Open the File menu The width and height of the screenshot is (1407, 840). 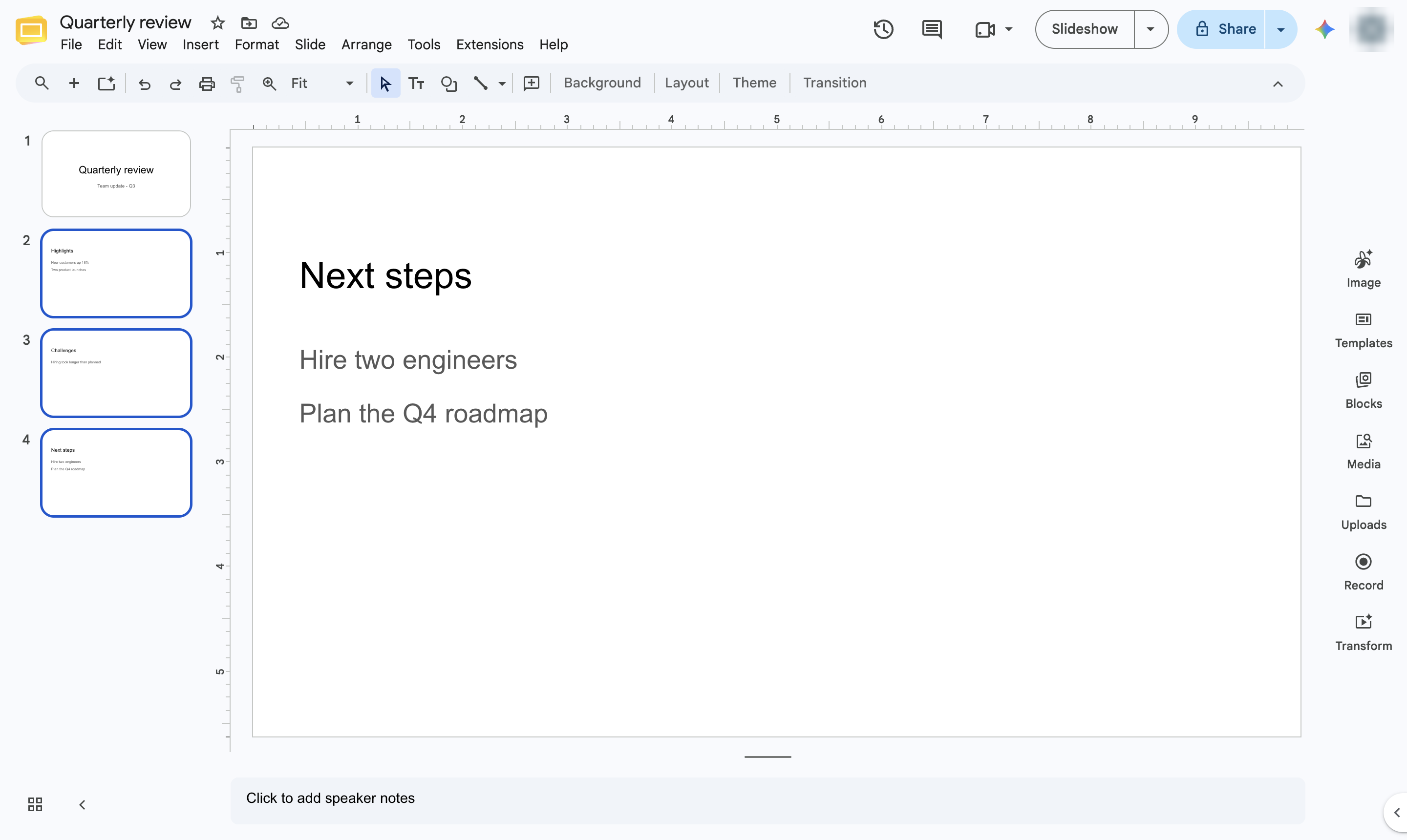pyautogui.click(x=71, y=45)
